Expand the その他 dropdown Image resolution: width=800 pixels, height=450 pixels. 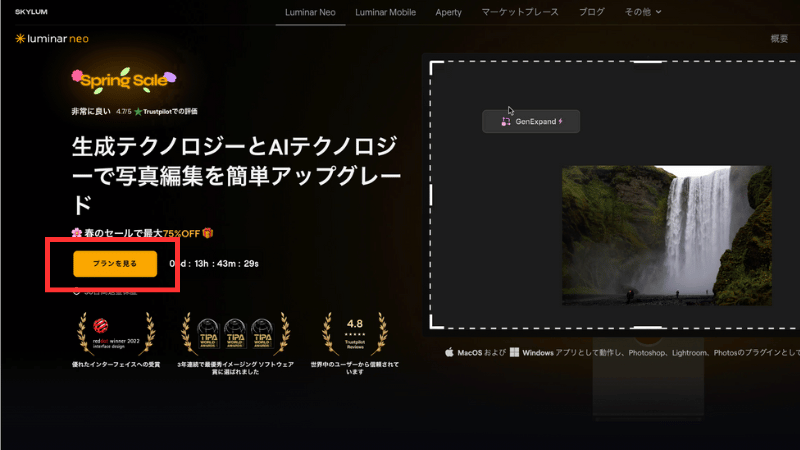643,12
